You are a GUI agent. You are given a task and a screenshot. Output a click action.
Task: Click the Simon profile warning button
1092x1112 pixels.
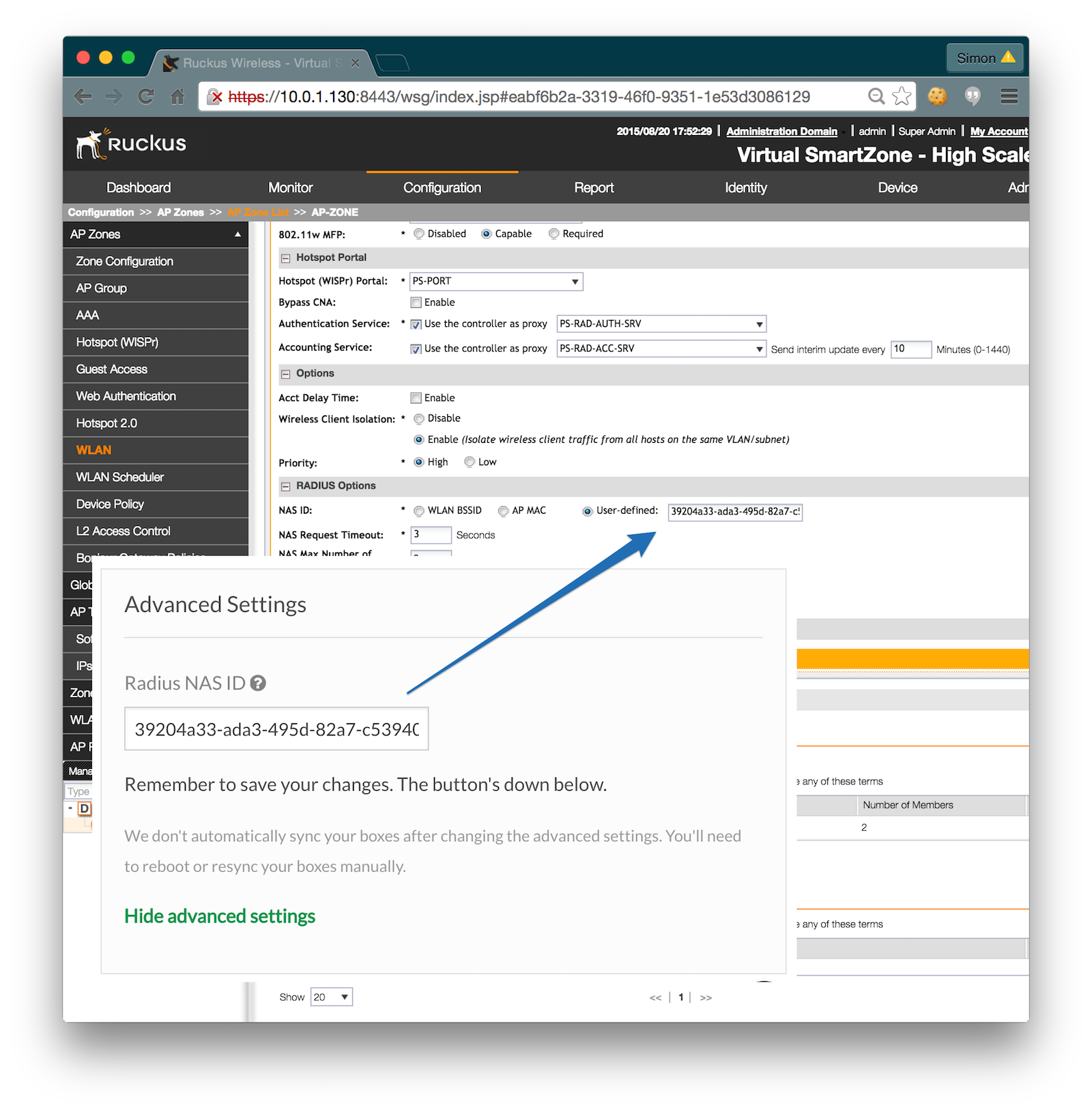tap(985, 58)
